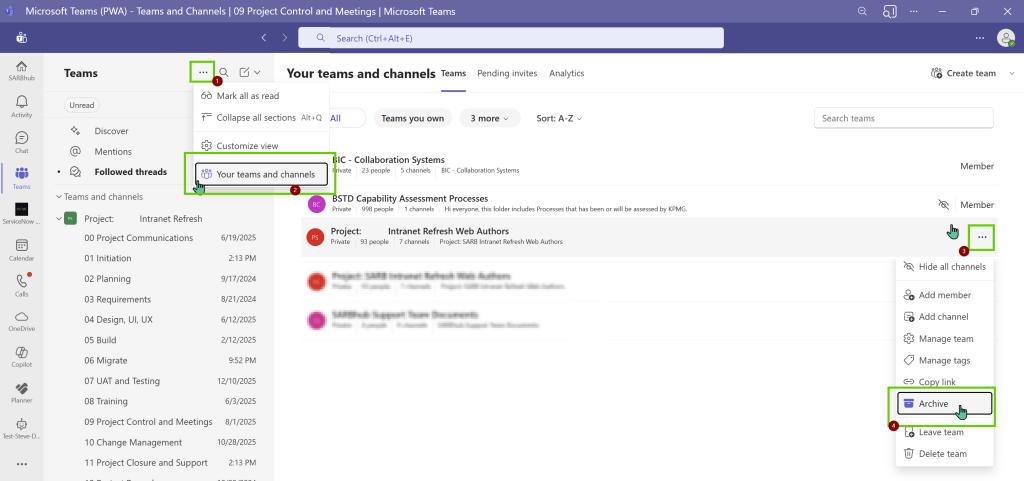
Task: Click the Search teams input field
Action: click(x=903, y=118)
